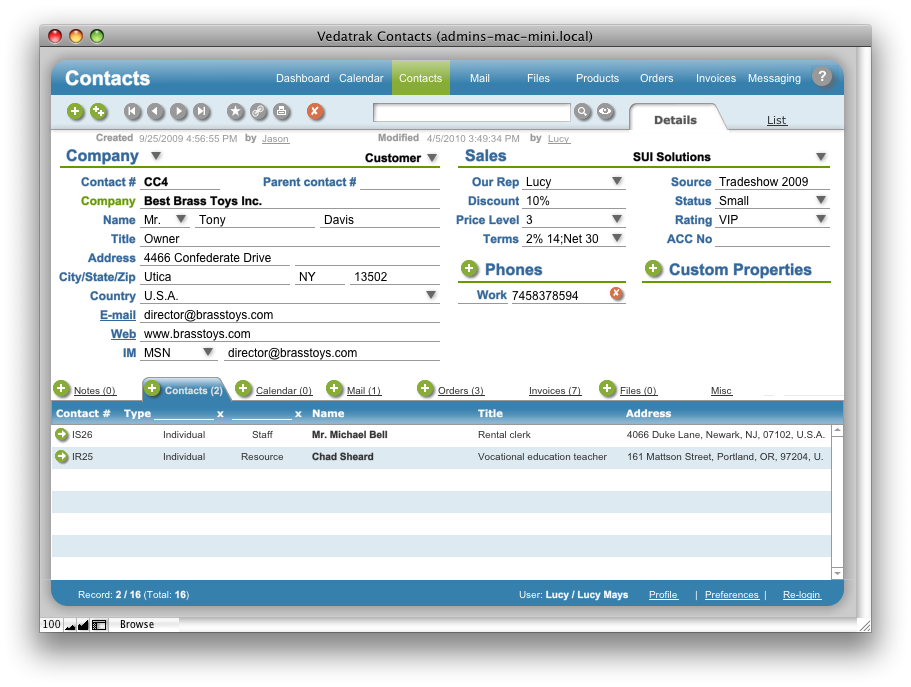Add related contact plus icon
The width and height of the screenshot is (911, 687).
152,388
